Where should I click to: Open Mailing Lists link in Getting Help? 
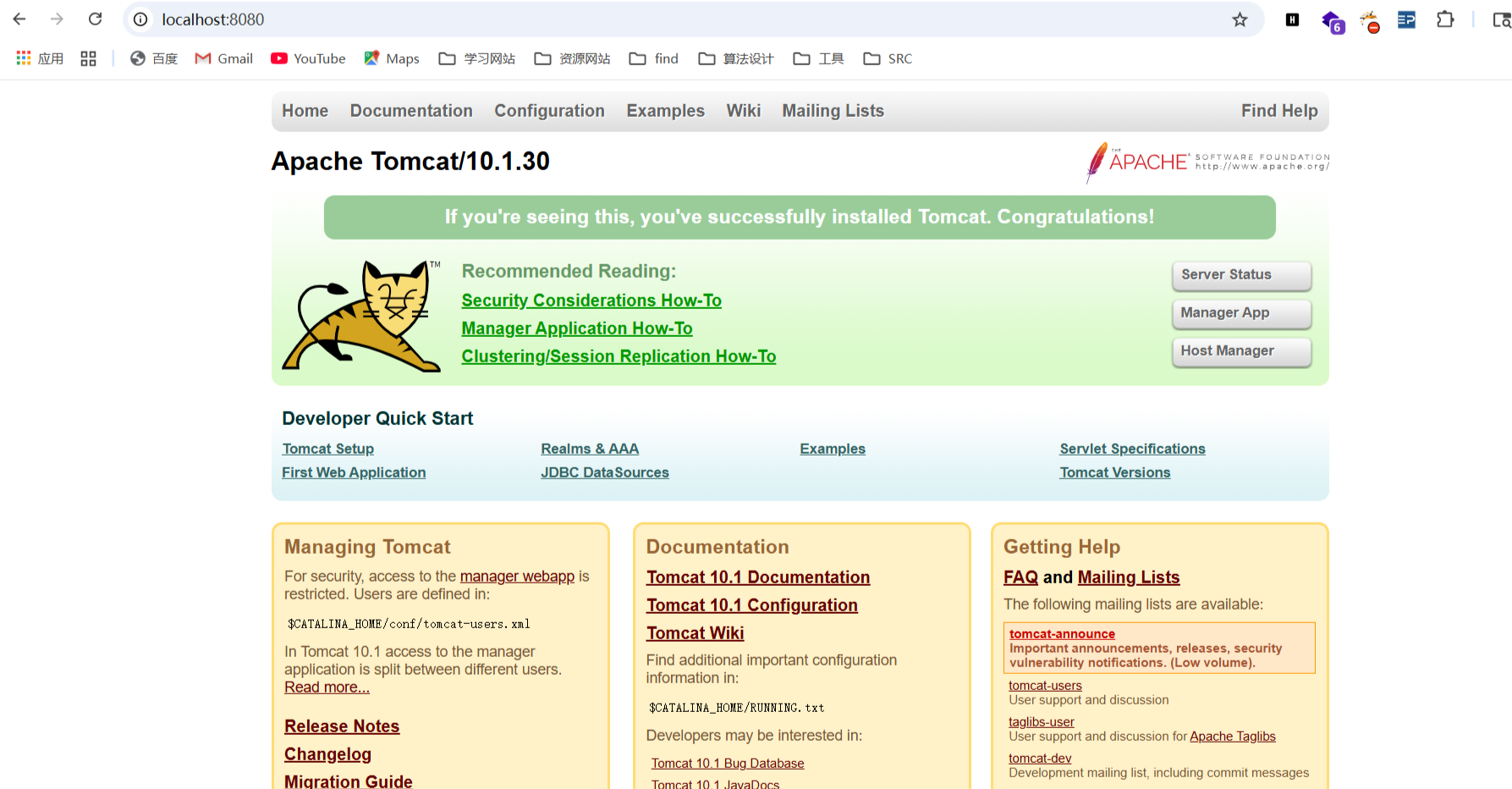click(1129, 577)
